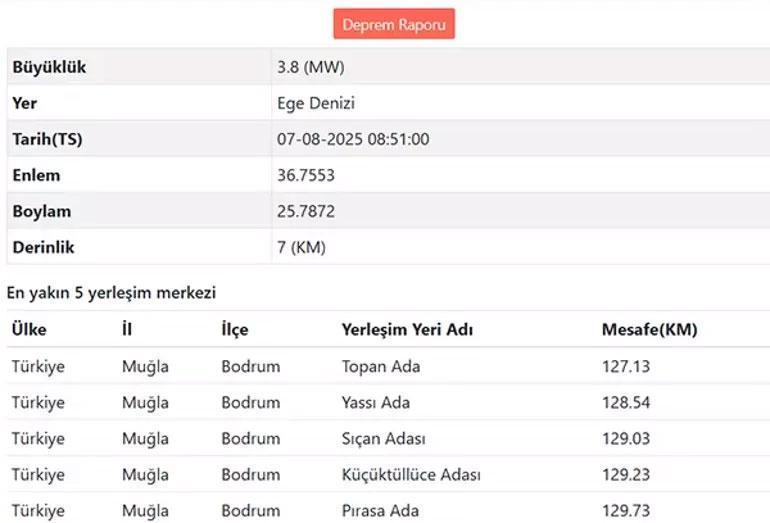The height and width of the screenshot is (523, 770).
Task: Select distance 129.23
Action: tap(626, 474)
